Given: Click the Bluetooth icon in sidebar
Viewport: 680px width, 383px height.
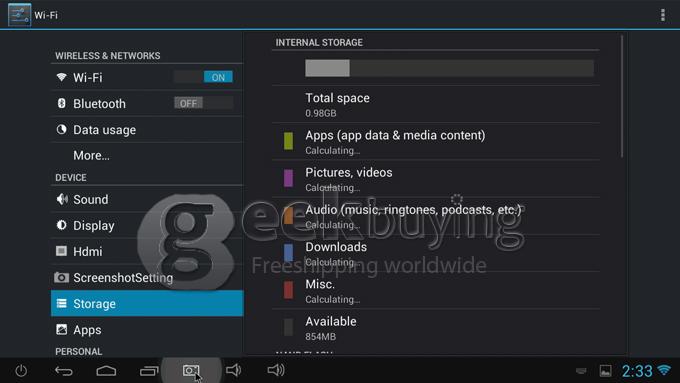Looking at the screenshot, I should coord(62,103).
